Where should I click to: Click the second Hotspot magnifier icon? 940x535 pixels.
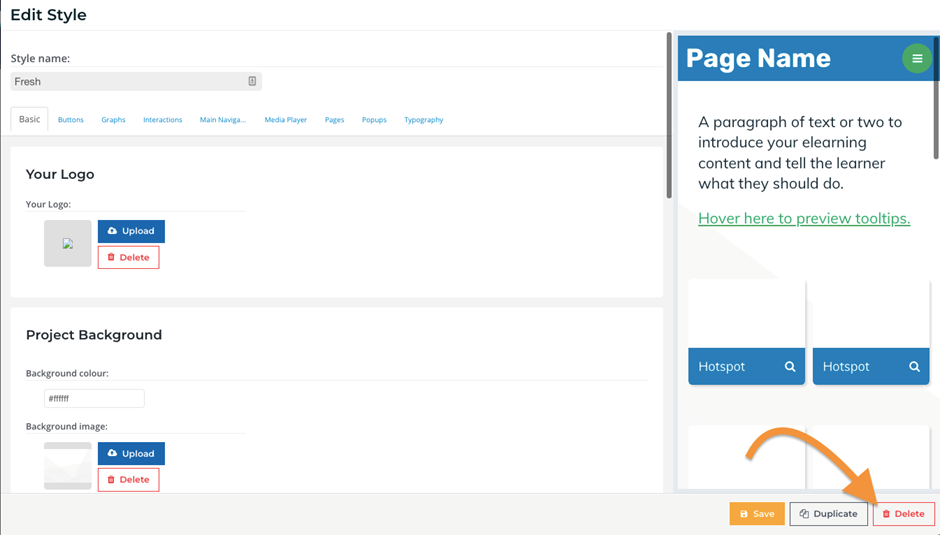pyautogui.click(x=914, y=366)
